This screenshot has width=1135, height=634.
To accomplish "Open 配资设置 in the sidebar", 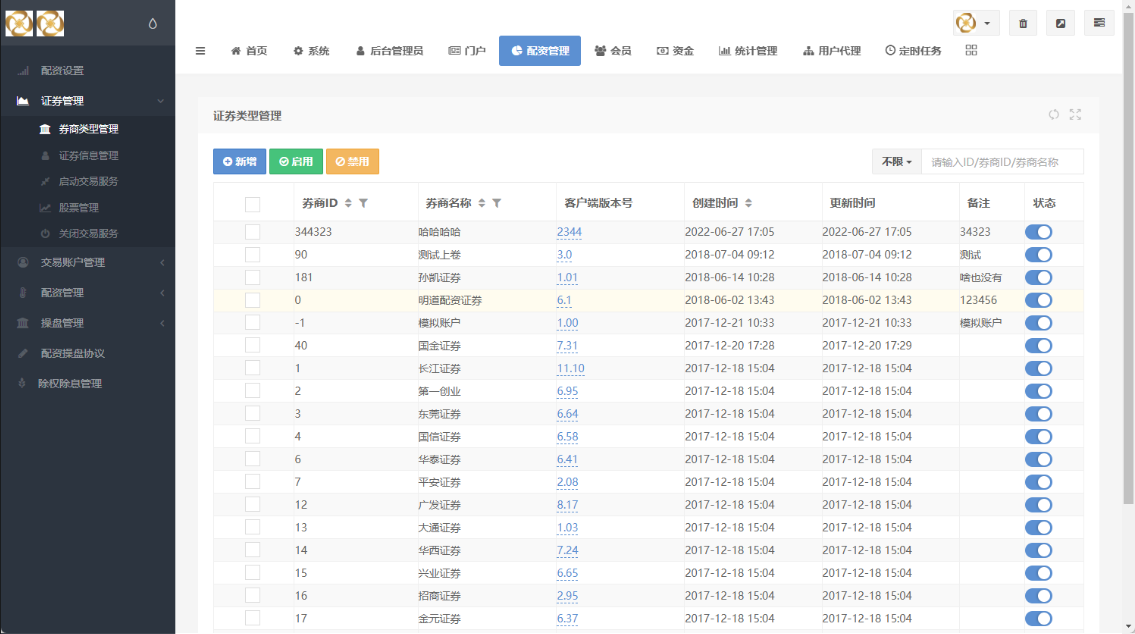I will (x=88, y=70).
